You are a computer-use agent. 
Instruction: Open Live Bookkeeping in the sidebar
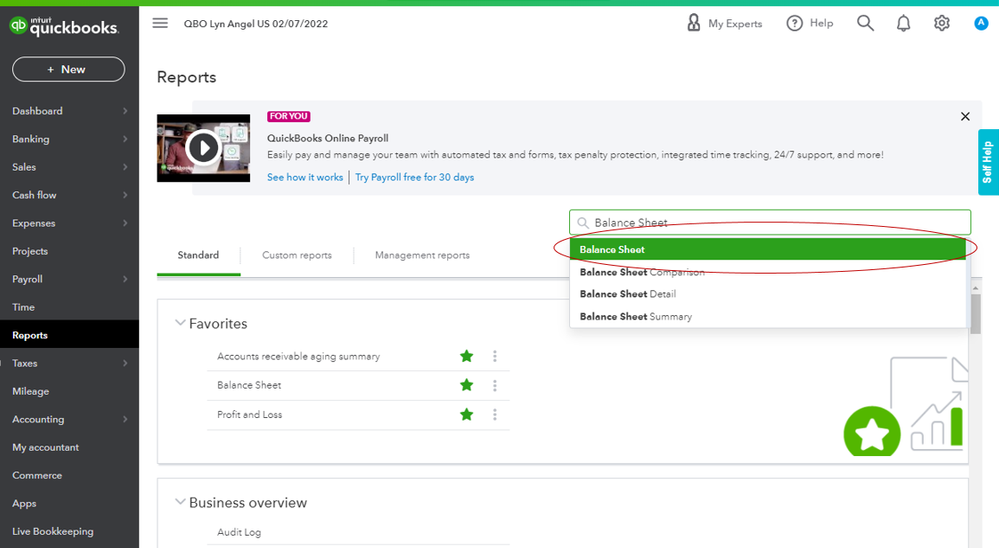click(x=52, y=531)
